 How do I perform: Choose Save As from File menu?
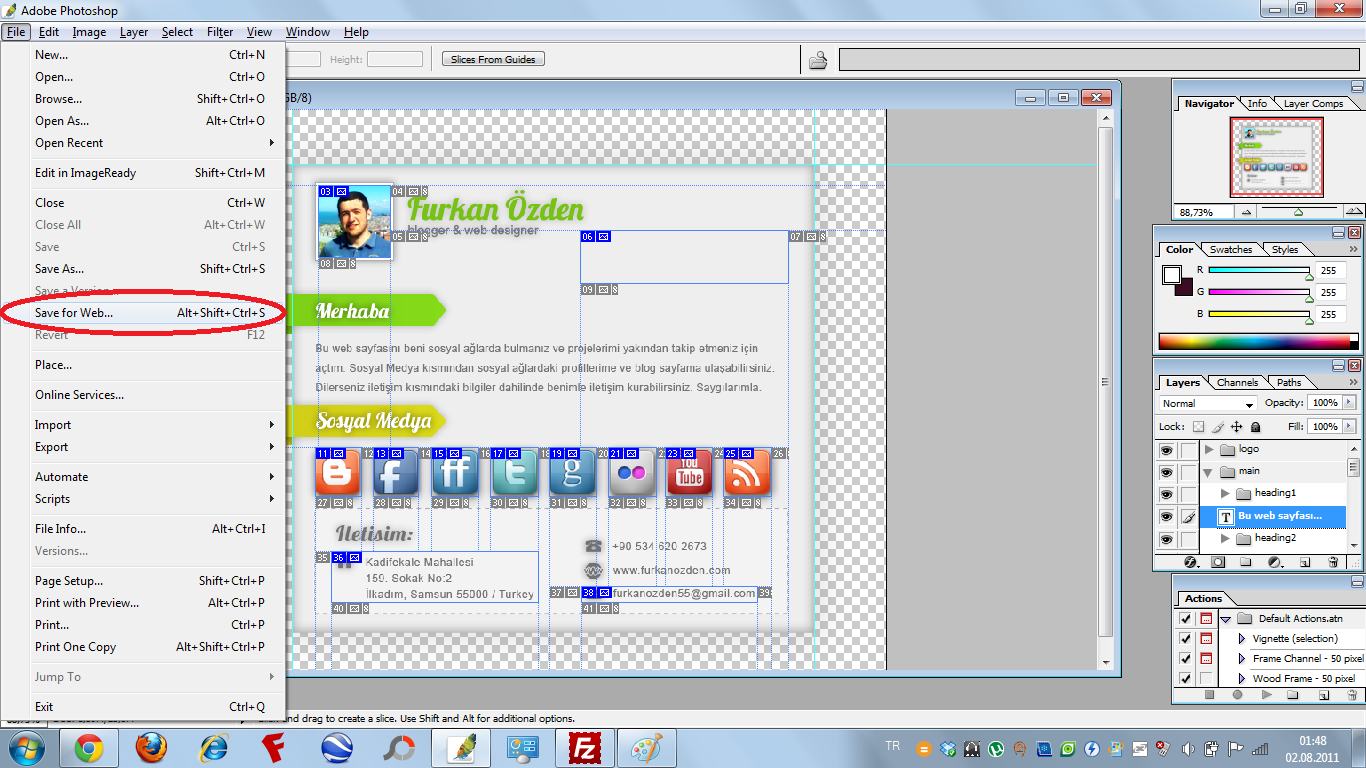point(143,269)
